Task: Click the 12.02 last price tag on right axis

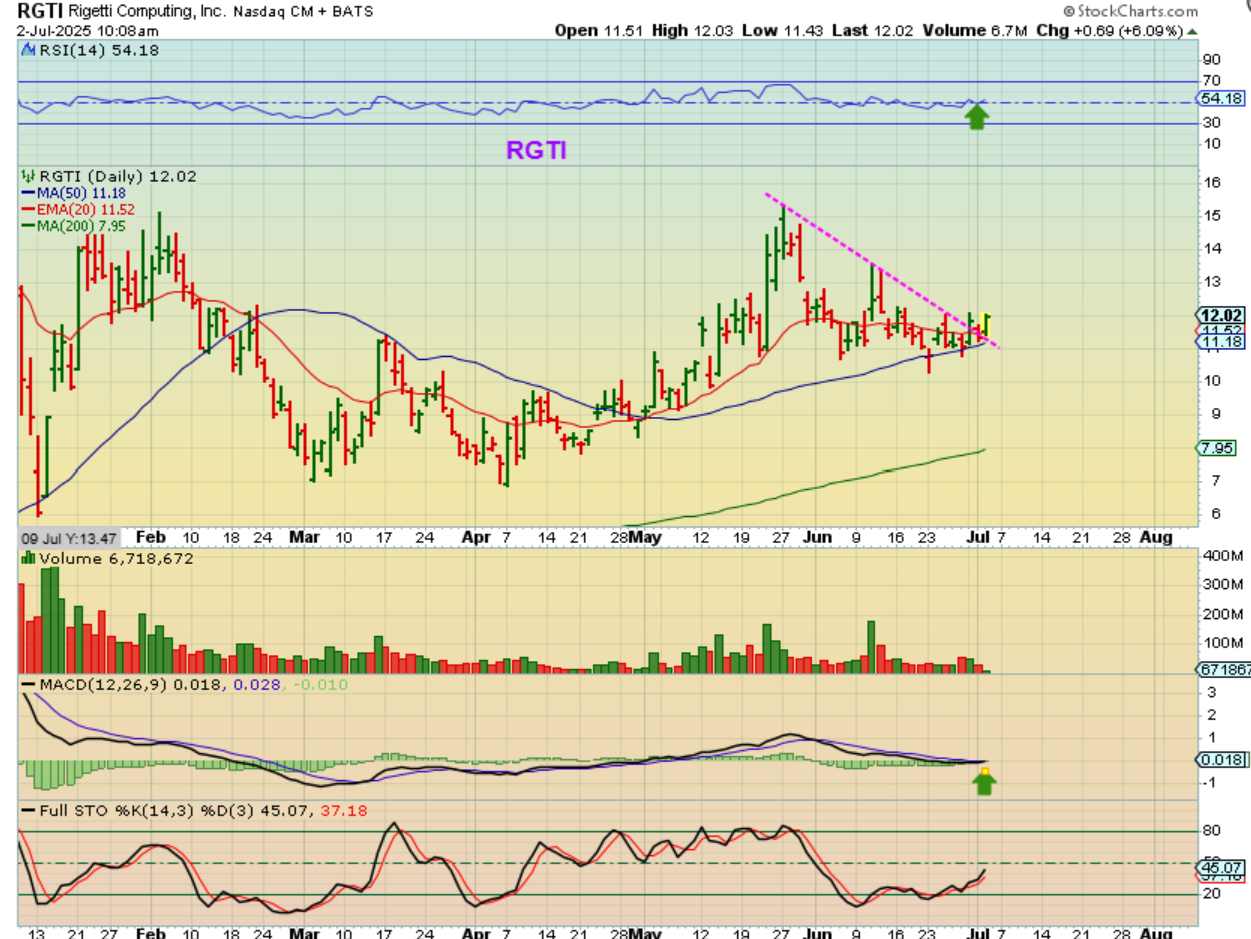Action: click(1223, 315)
